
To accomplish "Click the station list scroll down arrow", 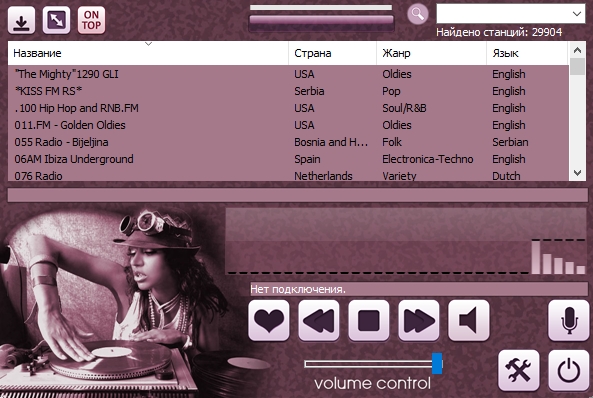I will click(577, 173).
